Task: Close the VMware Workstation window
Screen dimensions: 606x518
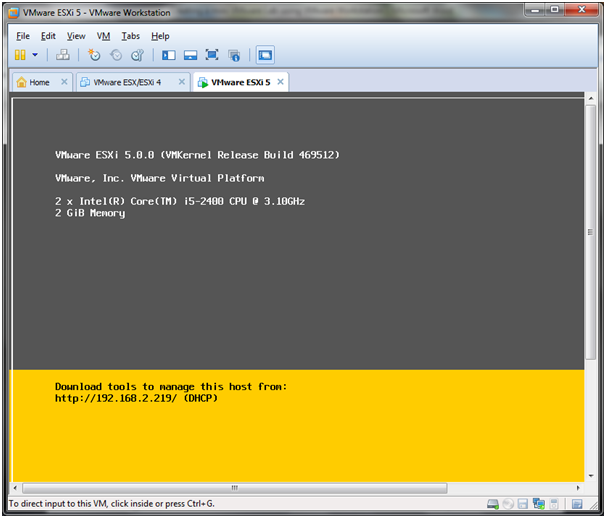Action: (582, 10)
